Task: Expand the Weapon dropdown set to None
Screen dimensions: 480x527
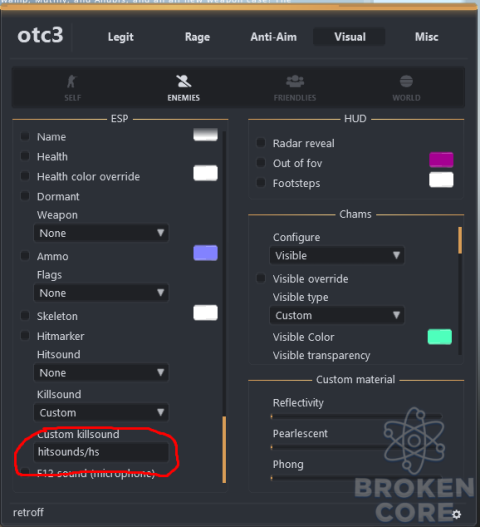Action: pyautogui.click(x=101, y=233)
